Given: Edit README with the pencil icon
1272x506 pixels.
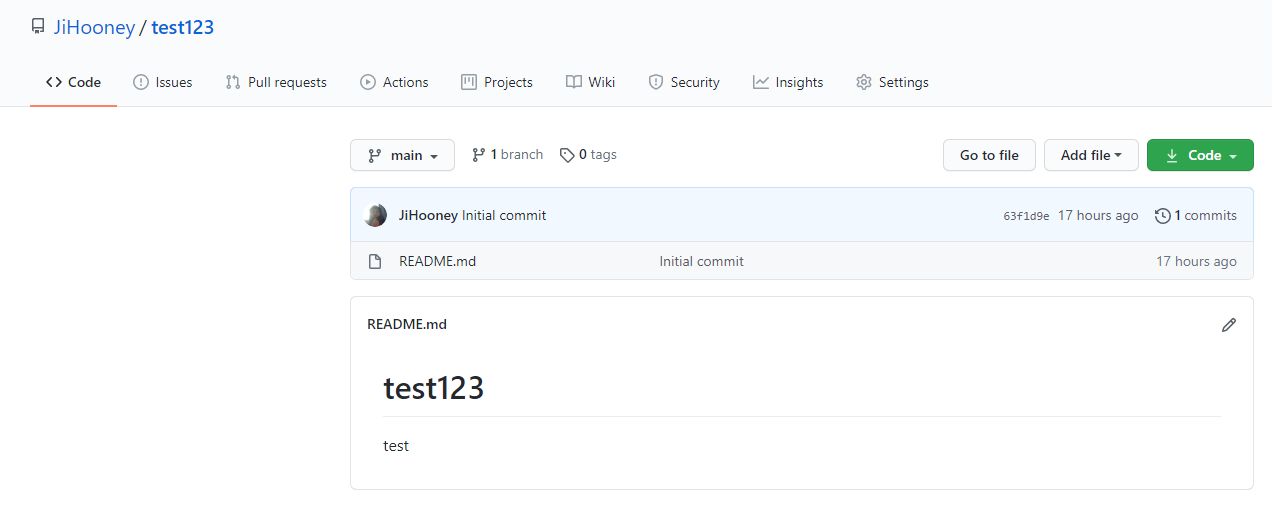Looking at the screenshot, I should point(1229,325).
